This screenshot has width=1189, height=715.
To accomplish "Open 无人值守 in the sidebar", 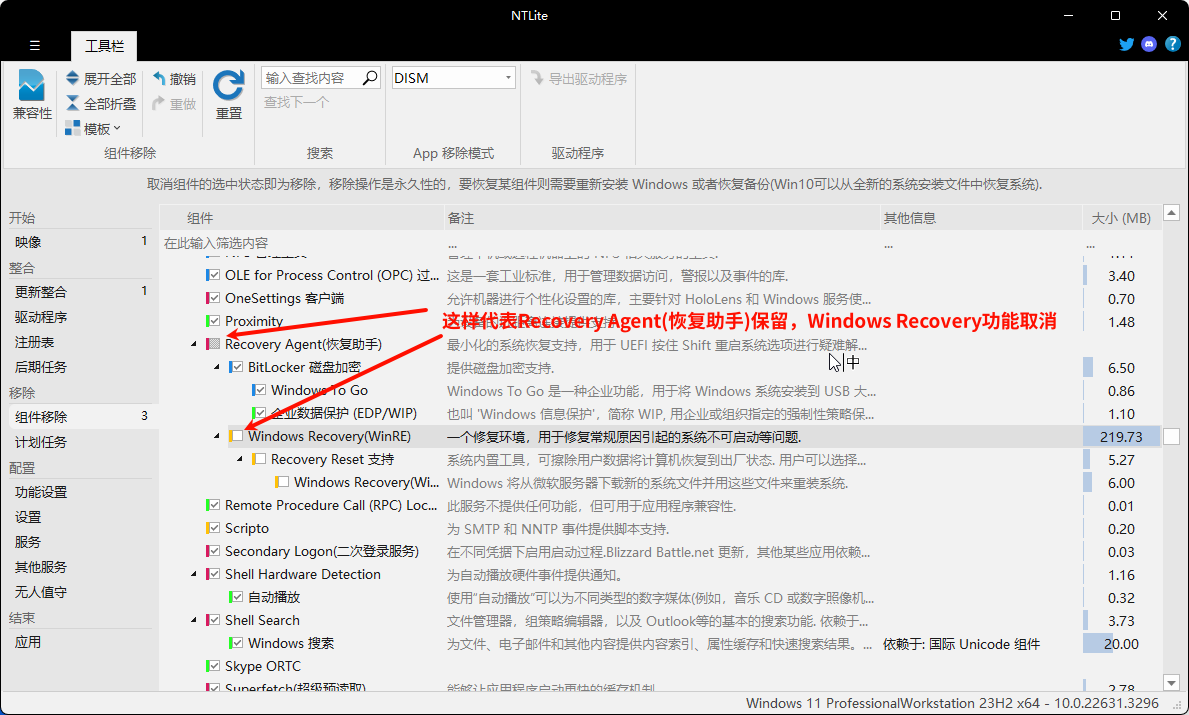I will pos(80,591).
